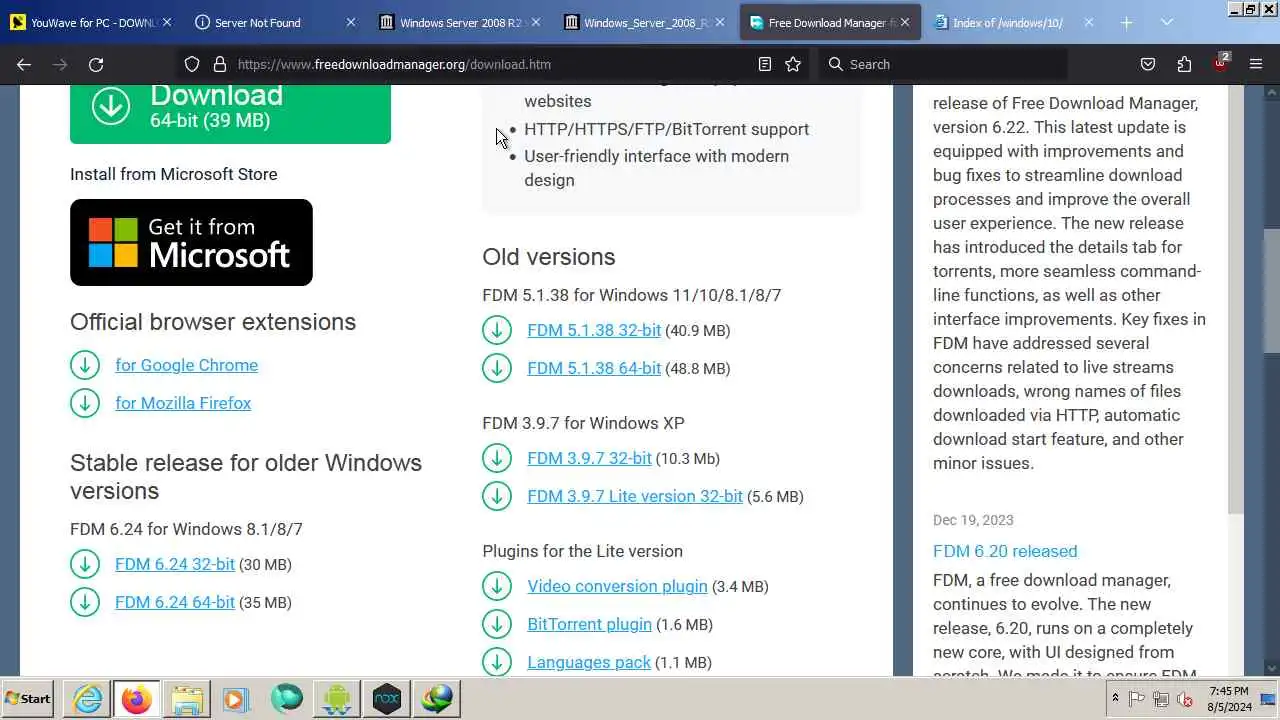Viewport: 1280px width, 720px height.
Task: Open the green Android taskbar icon
Action: 337,699
